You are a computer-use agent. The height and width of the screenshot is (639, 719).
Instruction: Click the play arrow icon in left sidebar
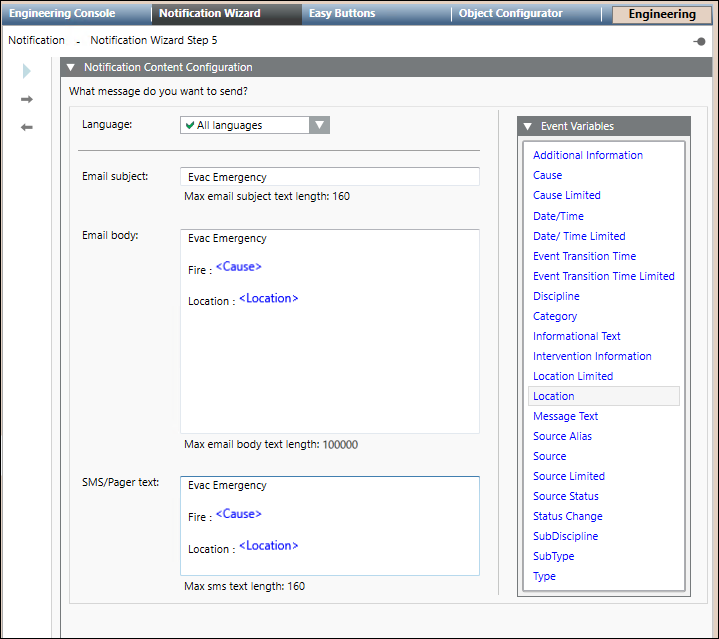27,71
